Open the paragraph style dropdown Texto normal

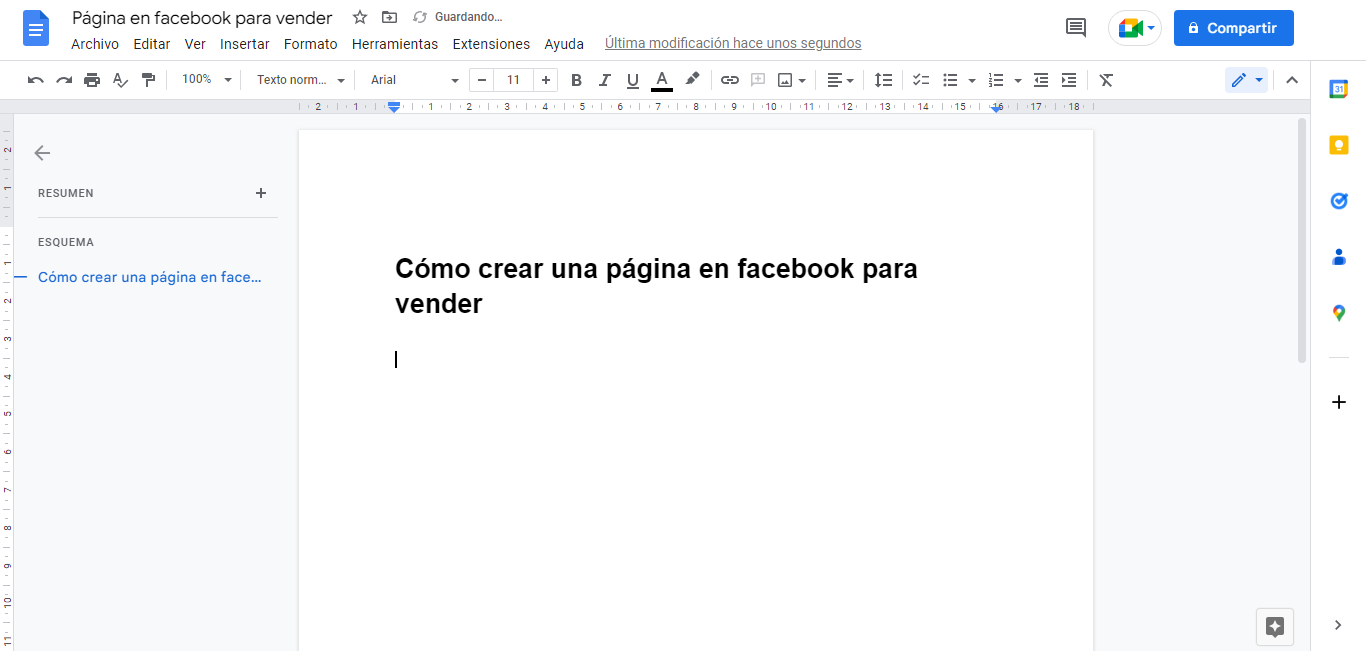(x=300, y=80)
